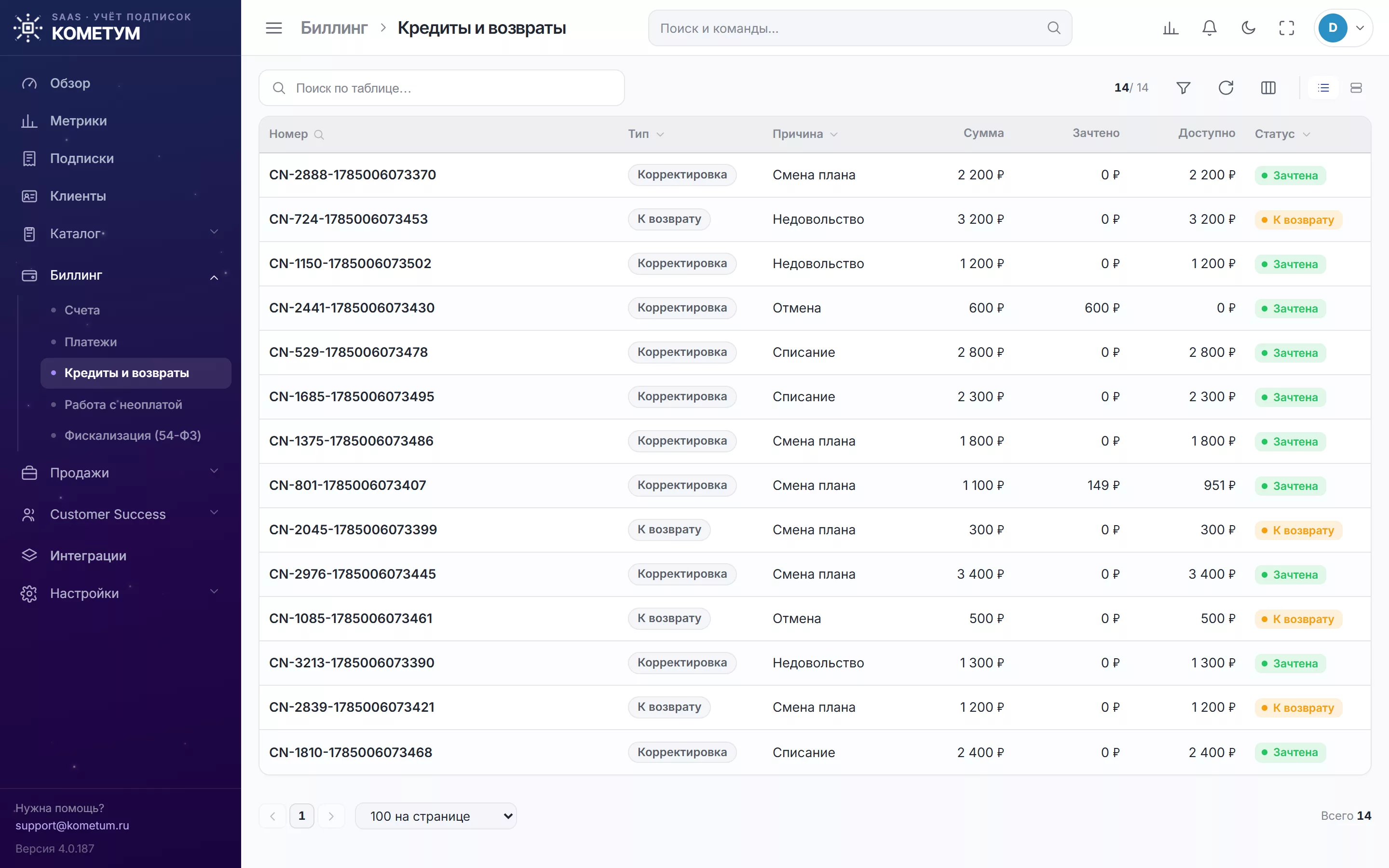
Task: Switch to list view layout
Action: [x=1323, y=88]
